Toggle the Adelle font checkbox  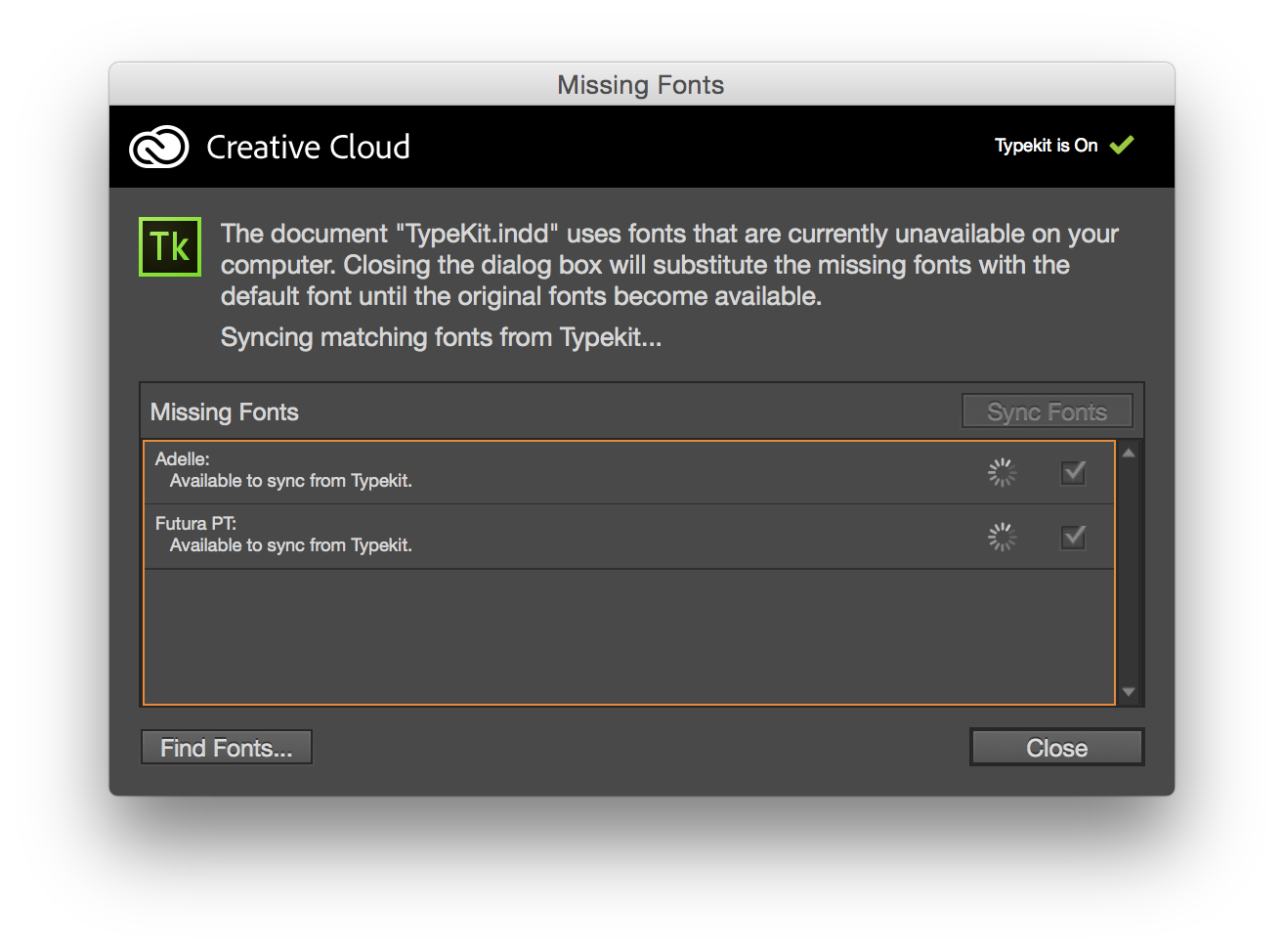(x=1073, y=473)
